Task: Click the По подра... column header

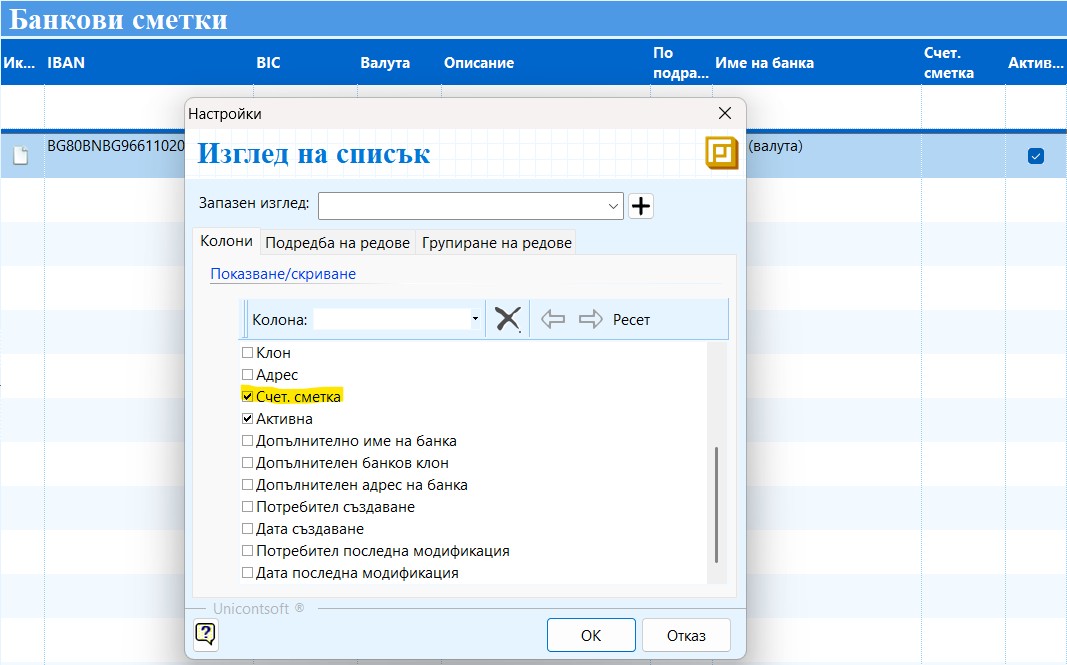Action: [680, 63]
